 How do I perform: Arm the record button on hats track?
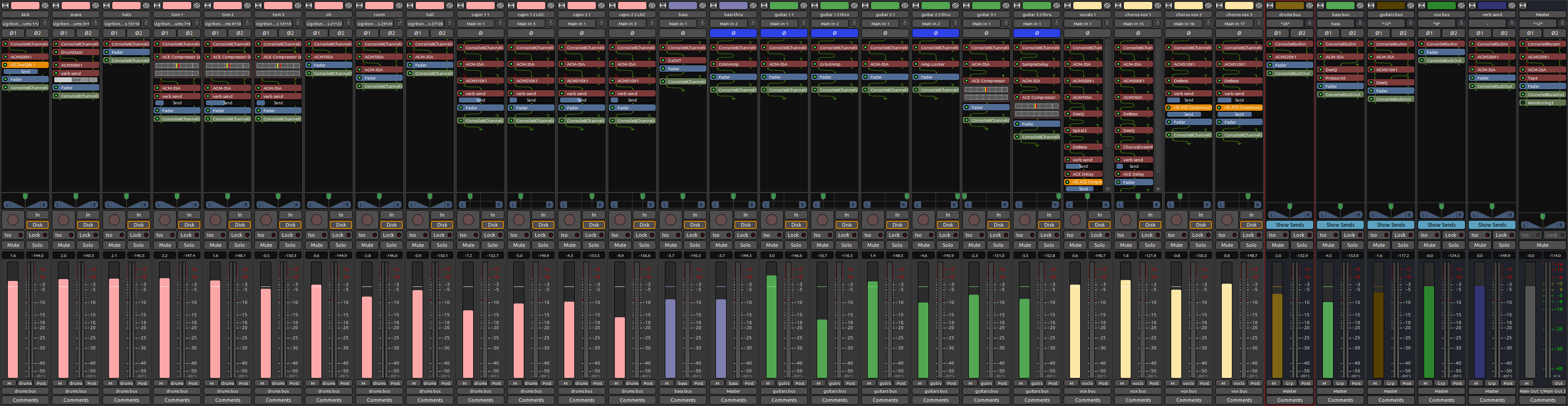pyautogui.click(x=114, y=220)
